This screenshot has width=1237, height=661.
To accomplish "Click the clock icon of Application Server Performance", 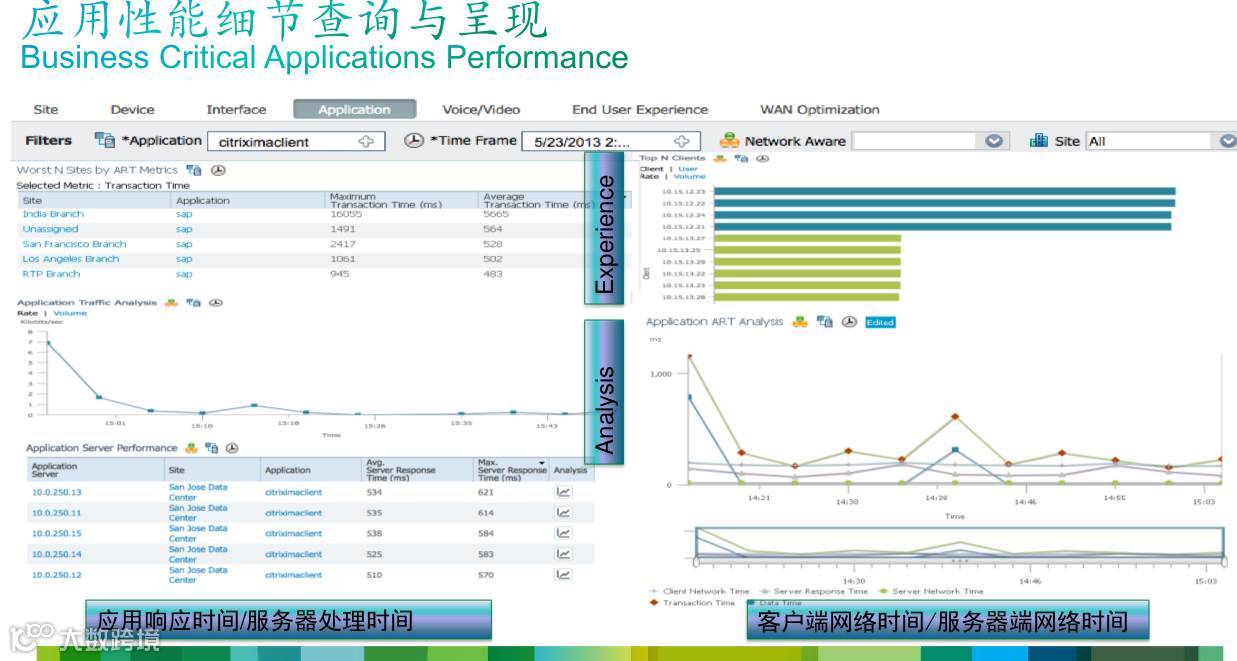I will pos(233,448).
